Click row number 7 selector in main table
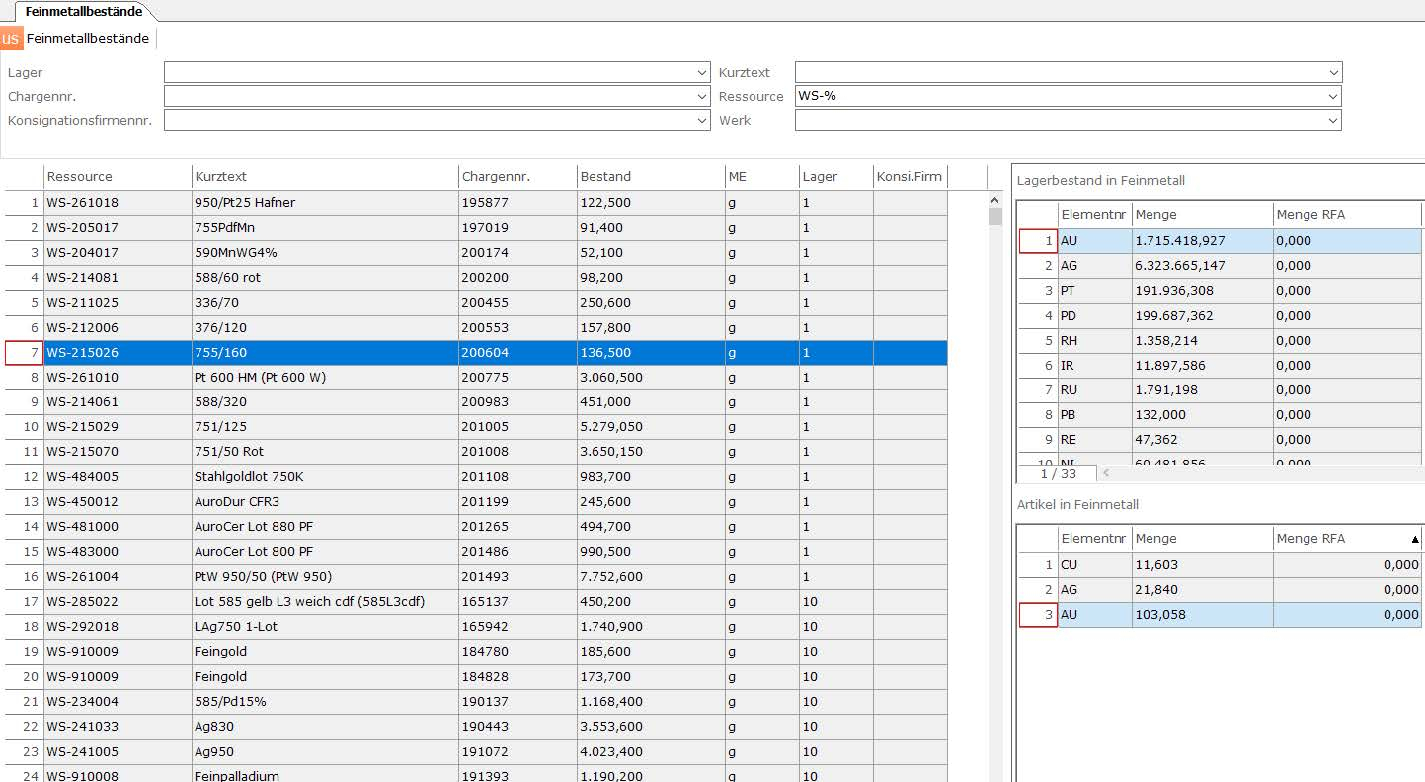1425x782 pixels. (24, 353)
